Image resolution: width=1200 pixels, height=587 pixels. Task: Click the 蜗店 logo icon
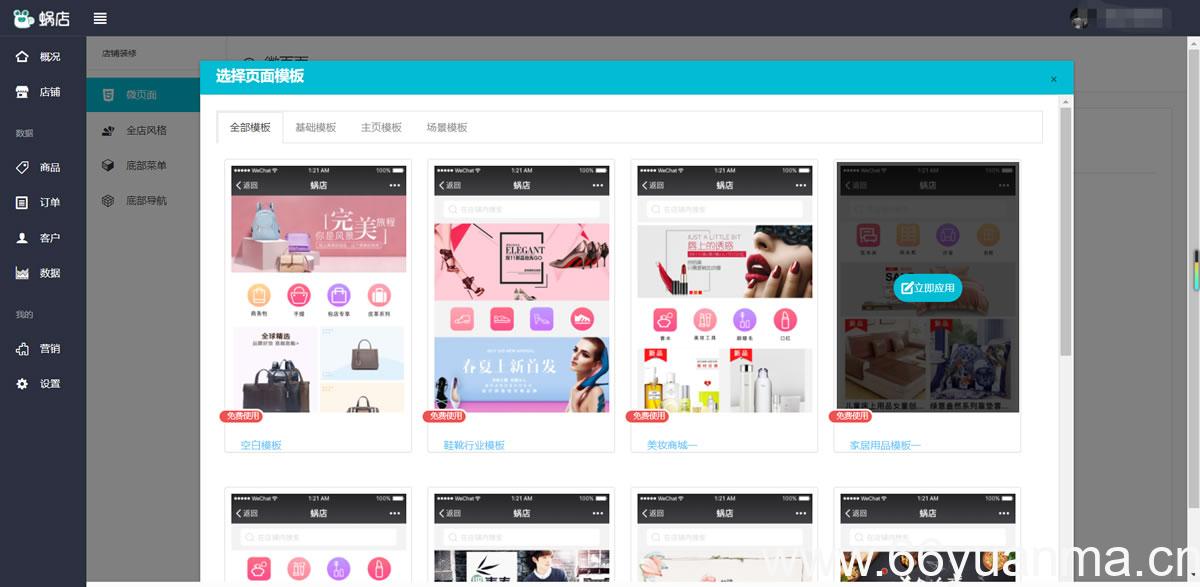pos(24,18)
